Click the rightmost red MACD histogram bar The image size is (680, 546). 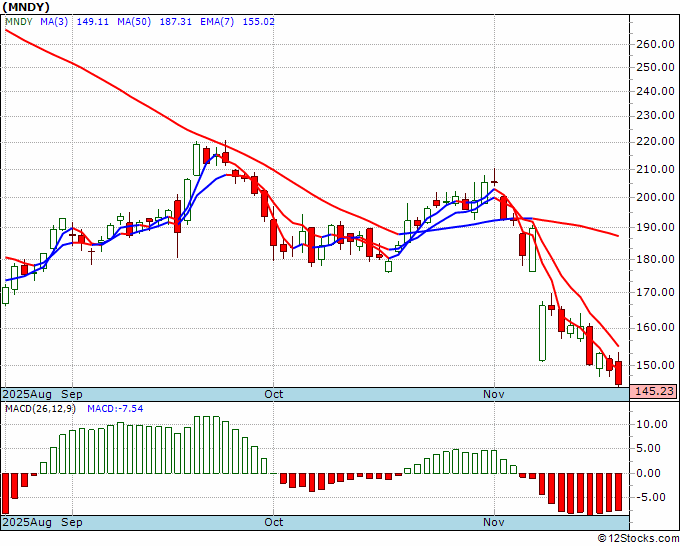tap(619, 492)
